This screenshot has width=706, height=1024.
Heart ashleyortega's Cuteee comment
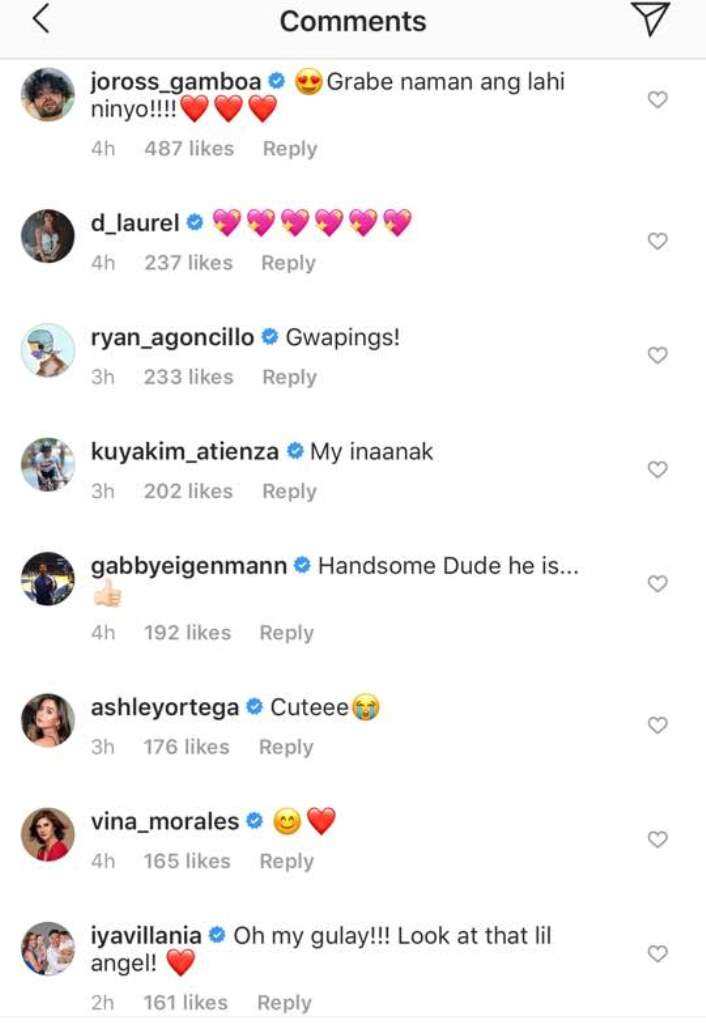(x=658, y=725)
